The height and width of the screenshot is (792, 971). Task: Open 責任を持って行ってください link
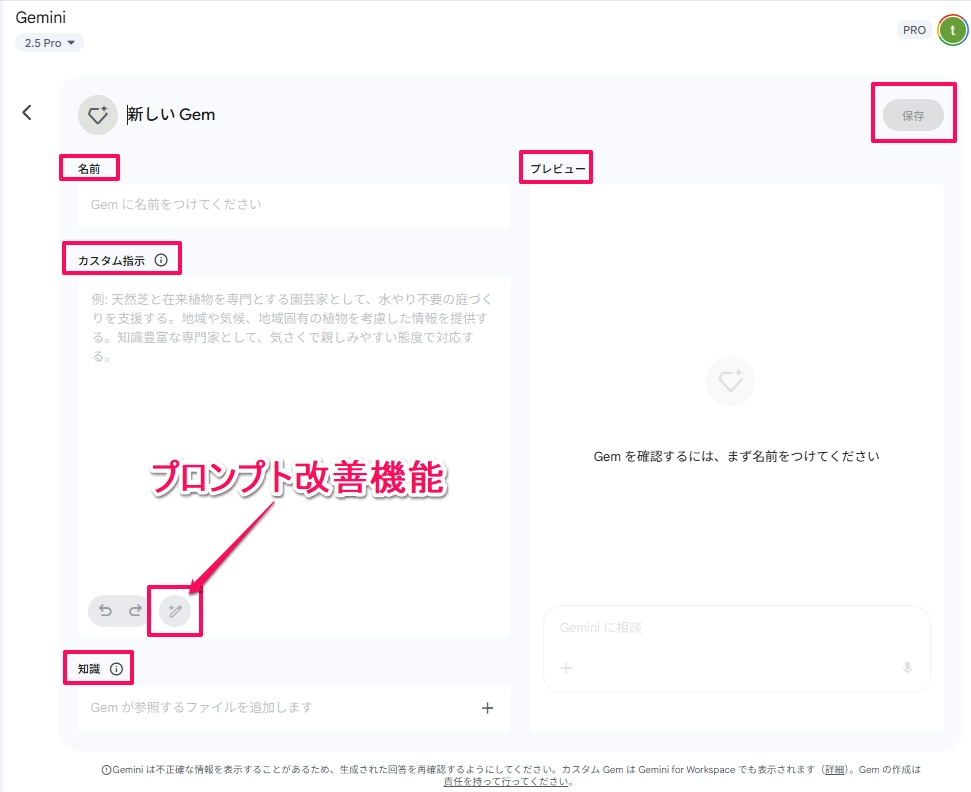point(506,781)
